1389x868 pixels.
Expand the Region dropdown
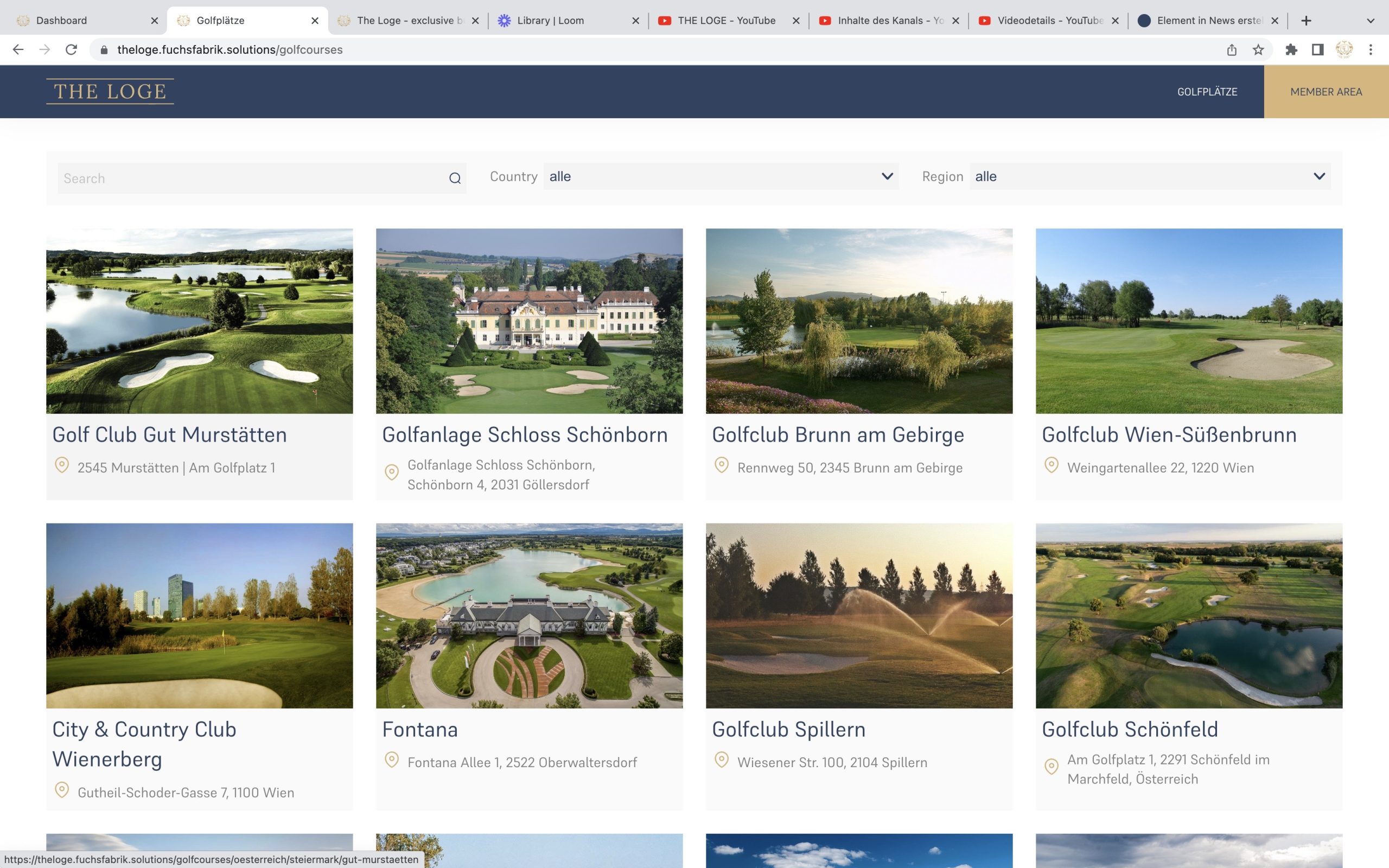[x=1150, y=176]
